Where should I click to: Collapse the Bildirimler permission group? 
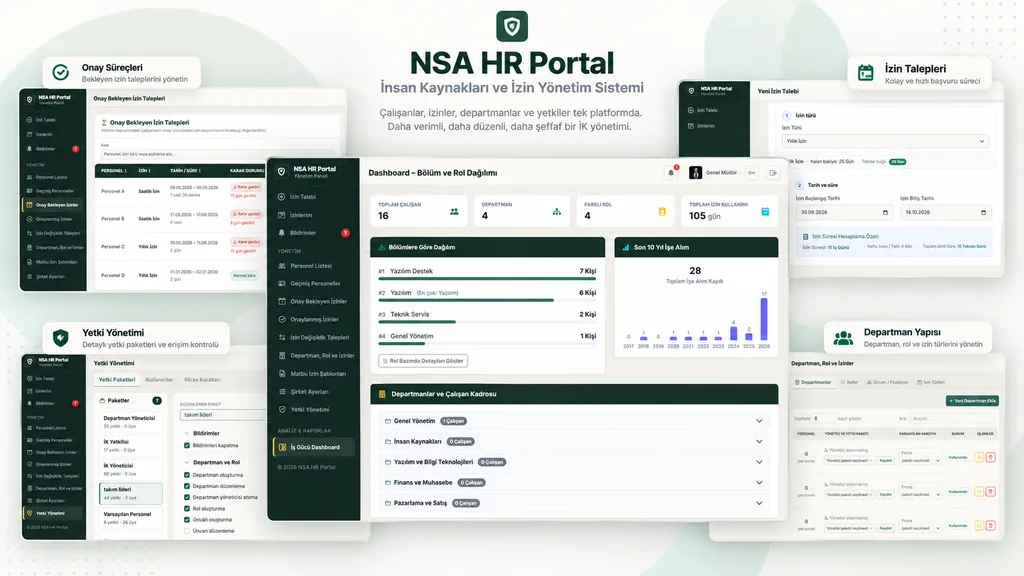(187, 433)
